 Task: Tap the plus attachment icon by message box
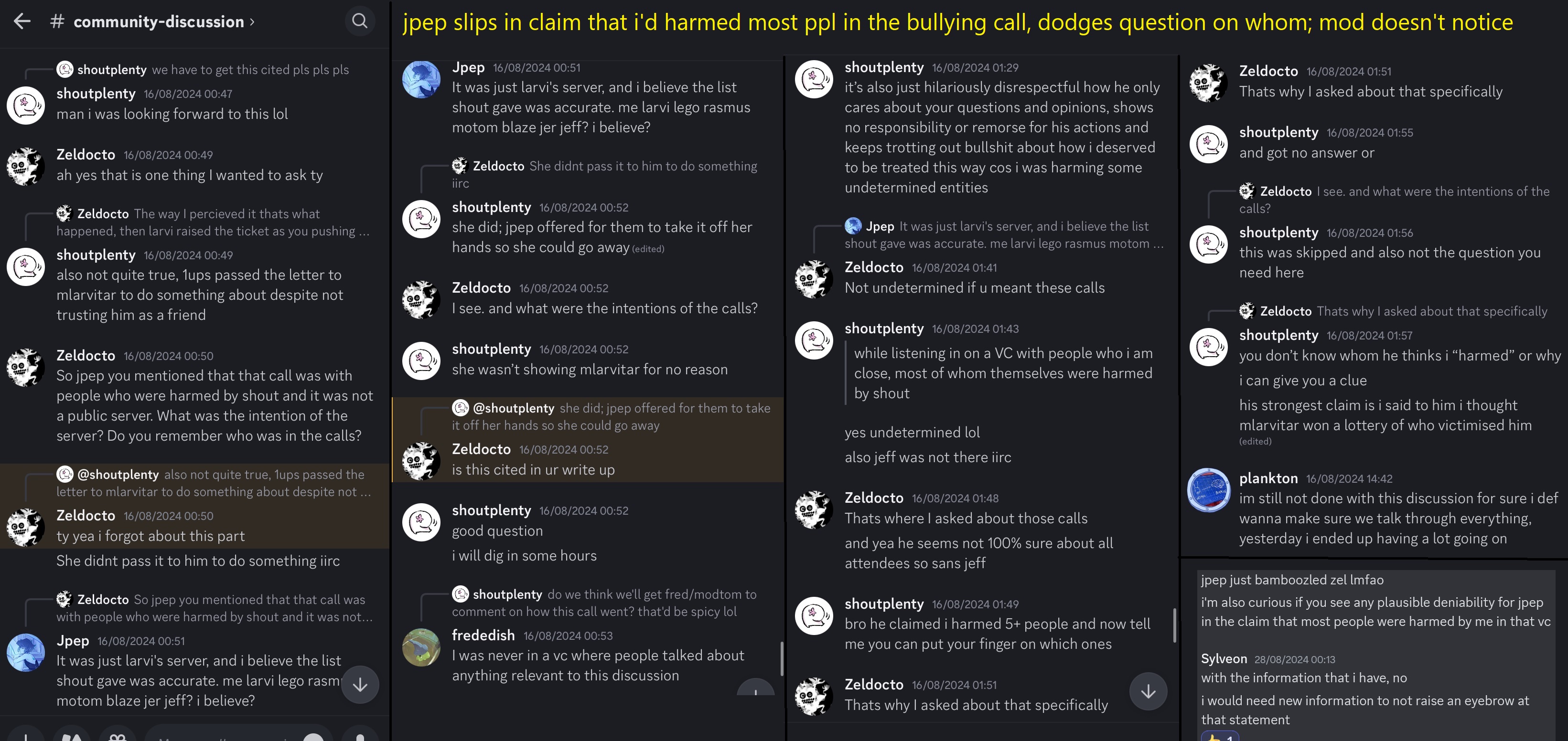[x=25, y=735]
